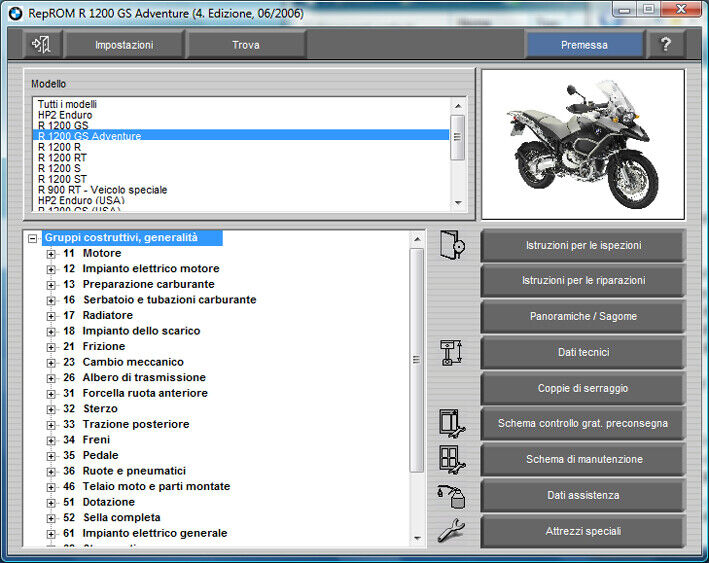709x563 pixels.
Task: Click the piston technical data icon
Action: pyautogui.click(x=452, y=353)
